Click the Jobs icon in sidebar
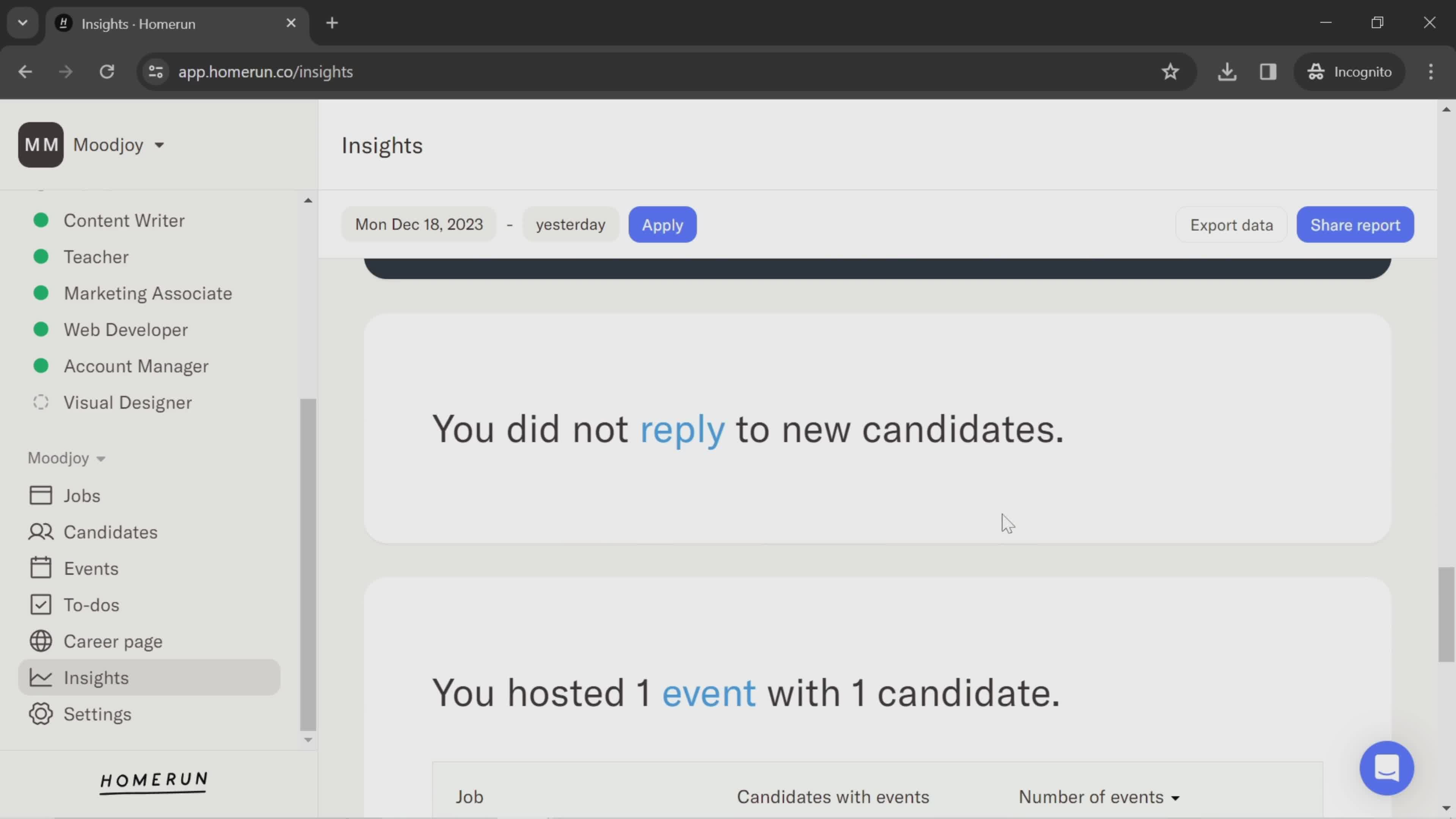Image resolution: width=1456 pixels, height=819 pixels. (x=40, y=495)
